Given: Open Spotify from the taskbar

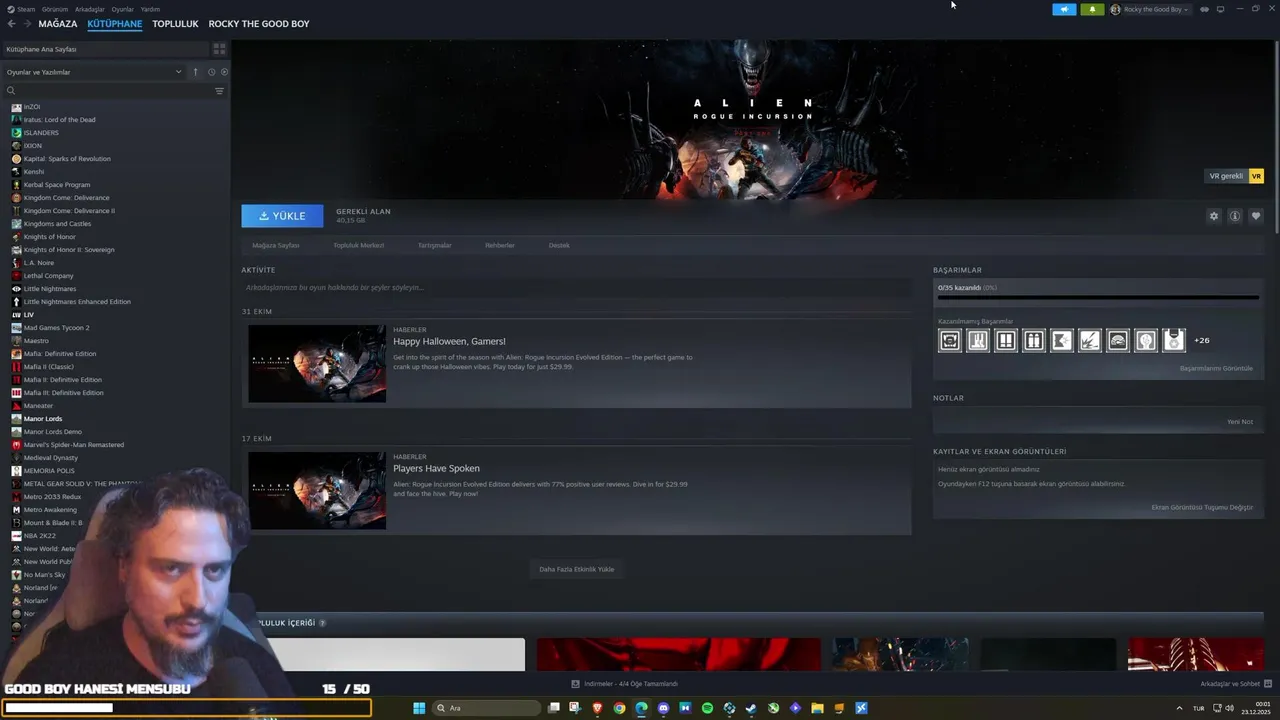Looking at the screenshot, I should [707, 708].
